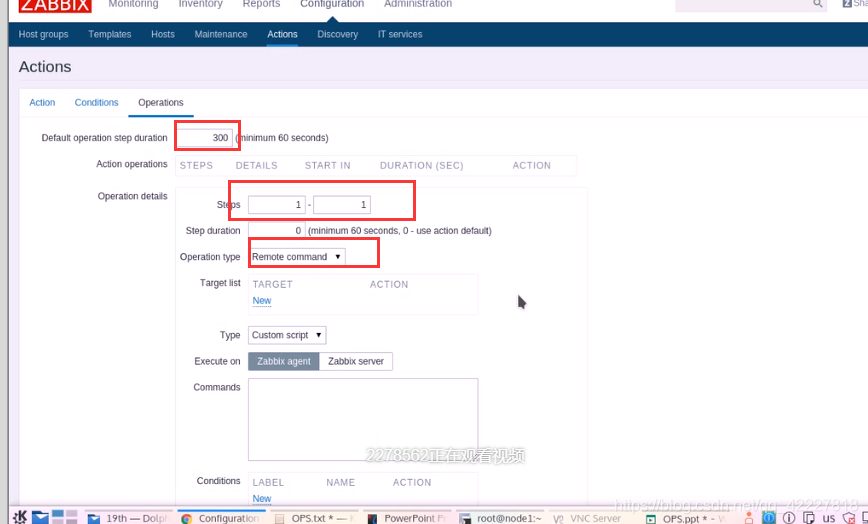Open the Administration menu
This screenshot has height=524, width=868.
(x=418, y=4)
